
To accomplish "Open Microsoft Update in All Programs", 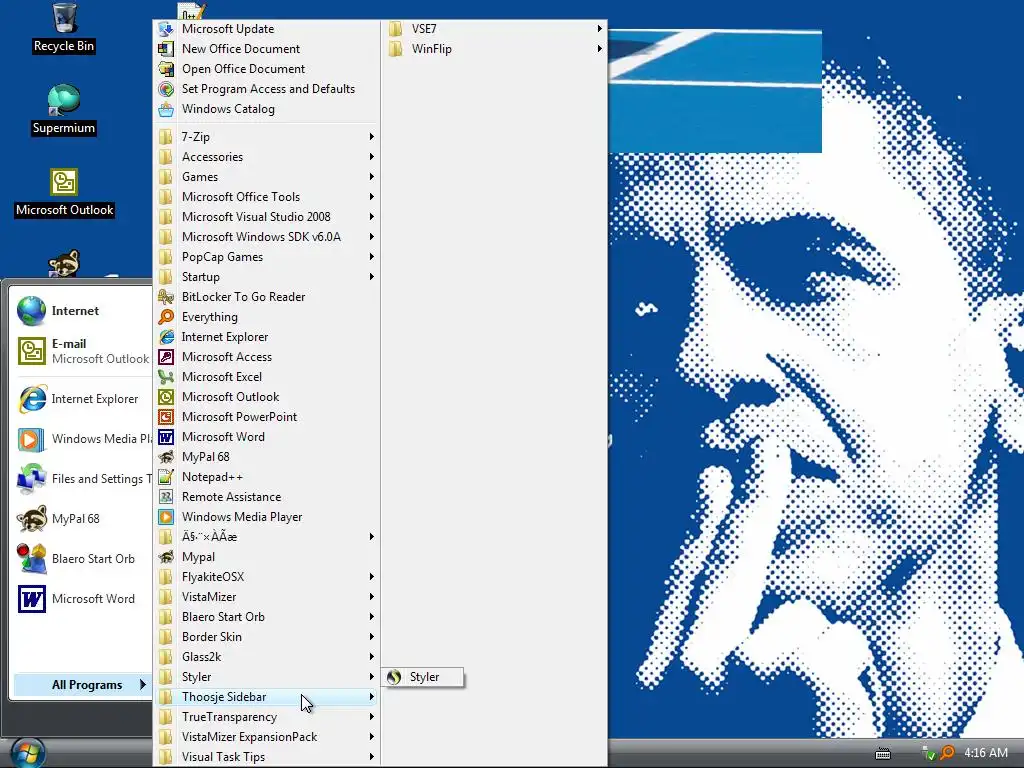I will coord(266,29).
